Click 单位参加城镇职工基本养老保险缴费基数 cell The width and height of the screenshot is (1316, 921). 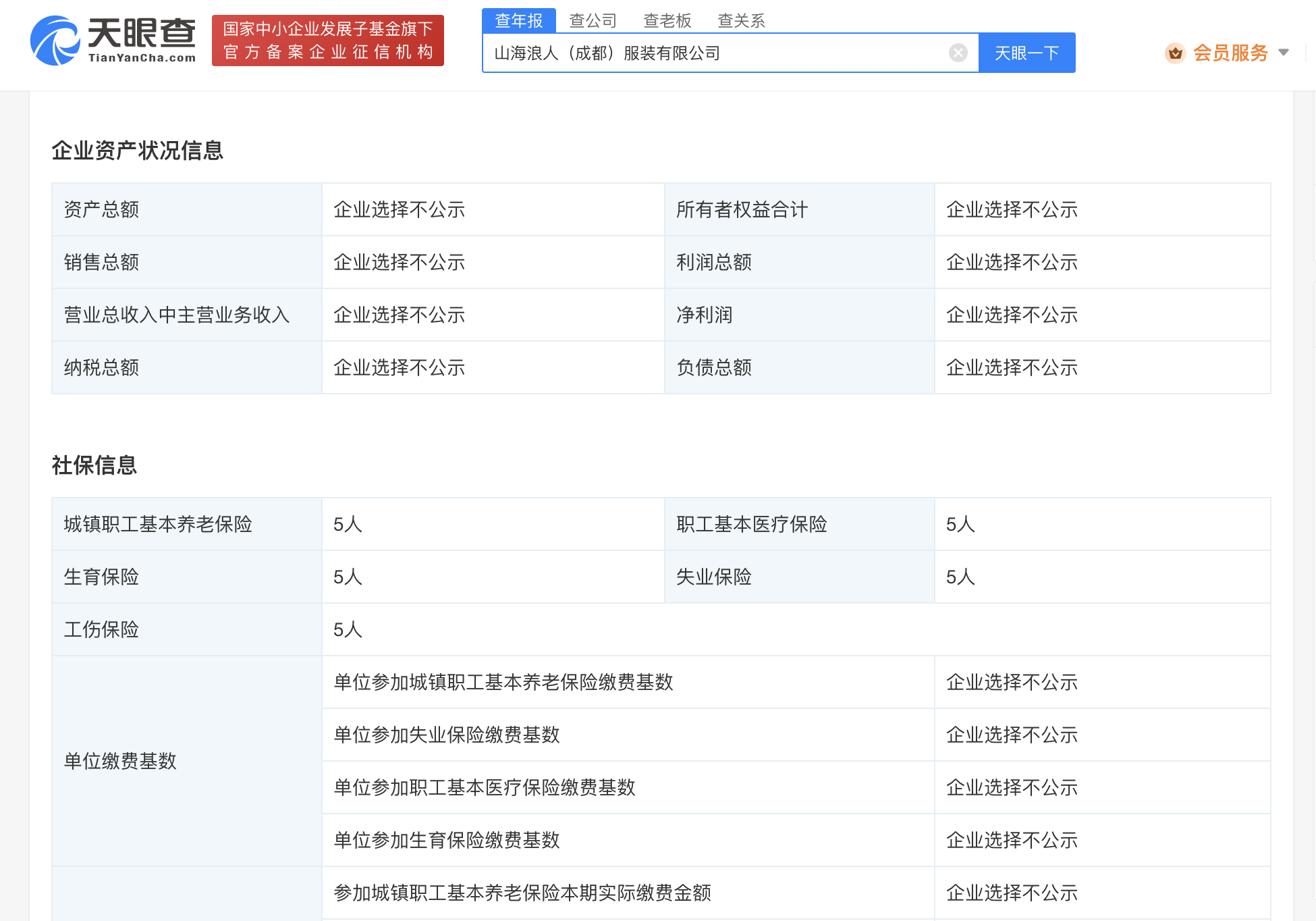click(x=628, y=682)
